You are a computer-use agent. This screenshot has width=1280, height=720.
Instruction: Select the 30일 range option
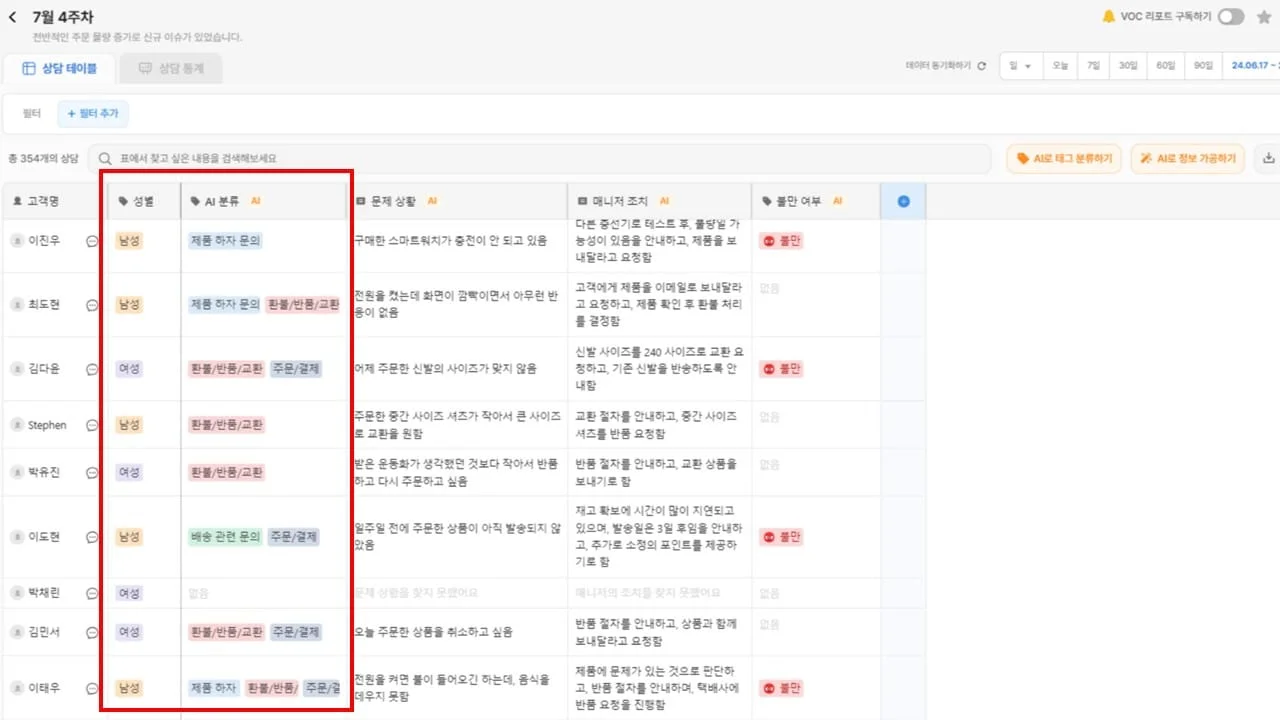coord(1128,66)
